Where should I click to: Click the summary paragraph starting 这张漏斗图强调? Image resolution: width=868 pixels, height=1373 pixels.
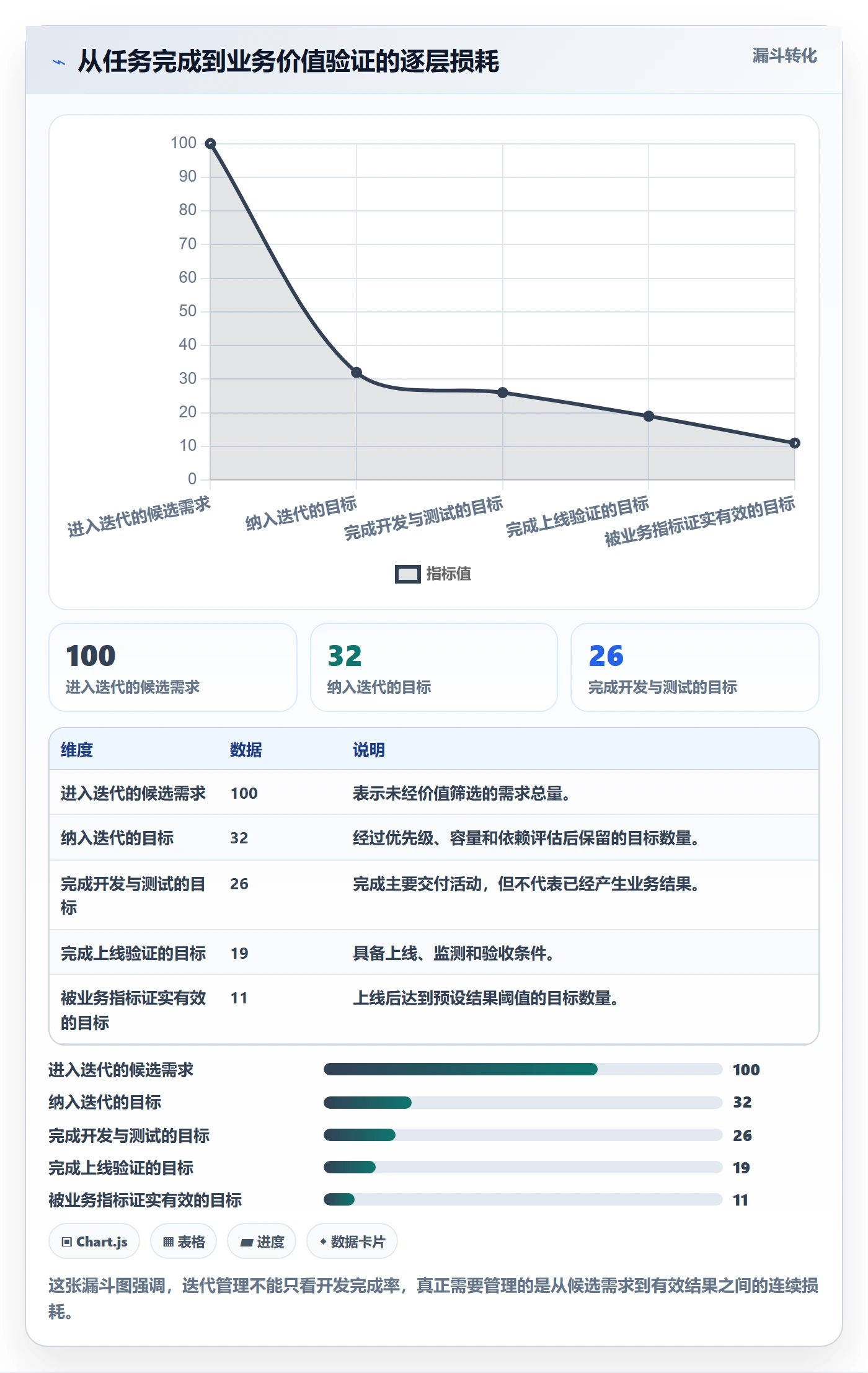pos(433,1298)
